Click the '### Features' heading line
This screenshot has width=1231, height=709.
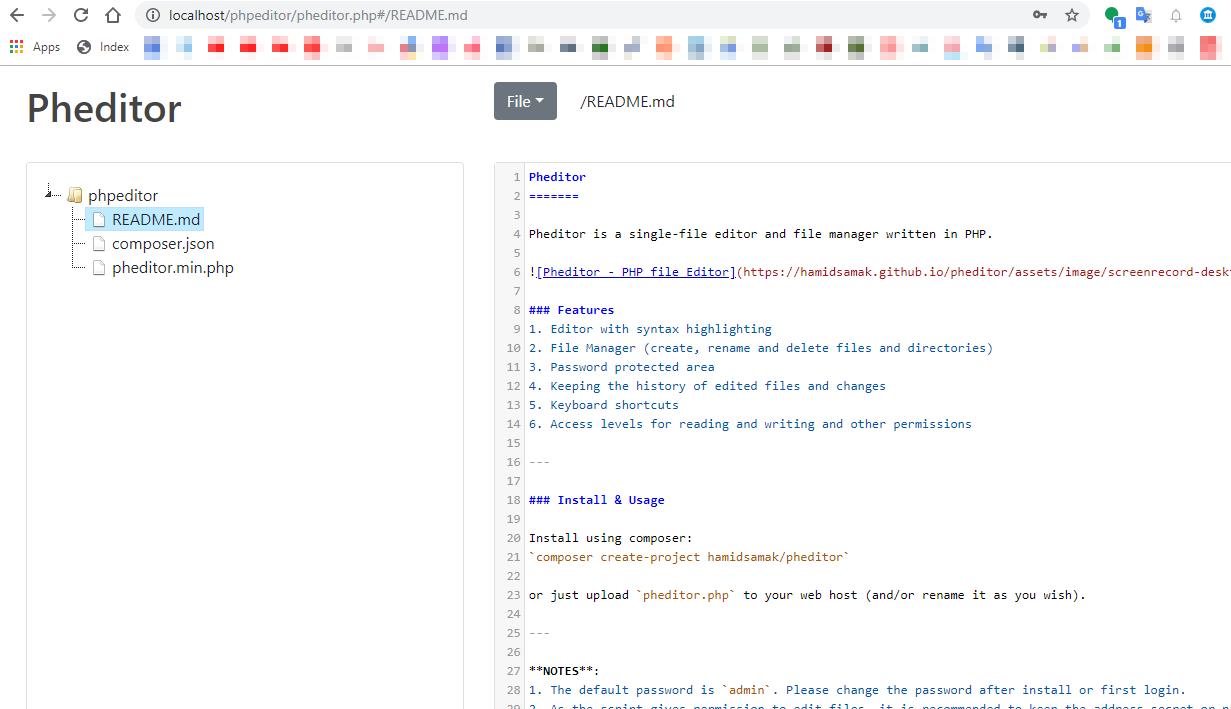pyautogui.click(x=571, y=310)
